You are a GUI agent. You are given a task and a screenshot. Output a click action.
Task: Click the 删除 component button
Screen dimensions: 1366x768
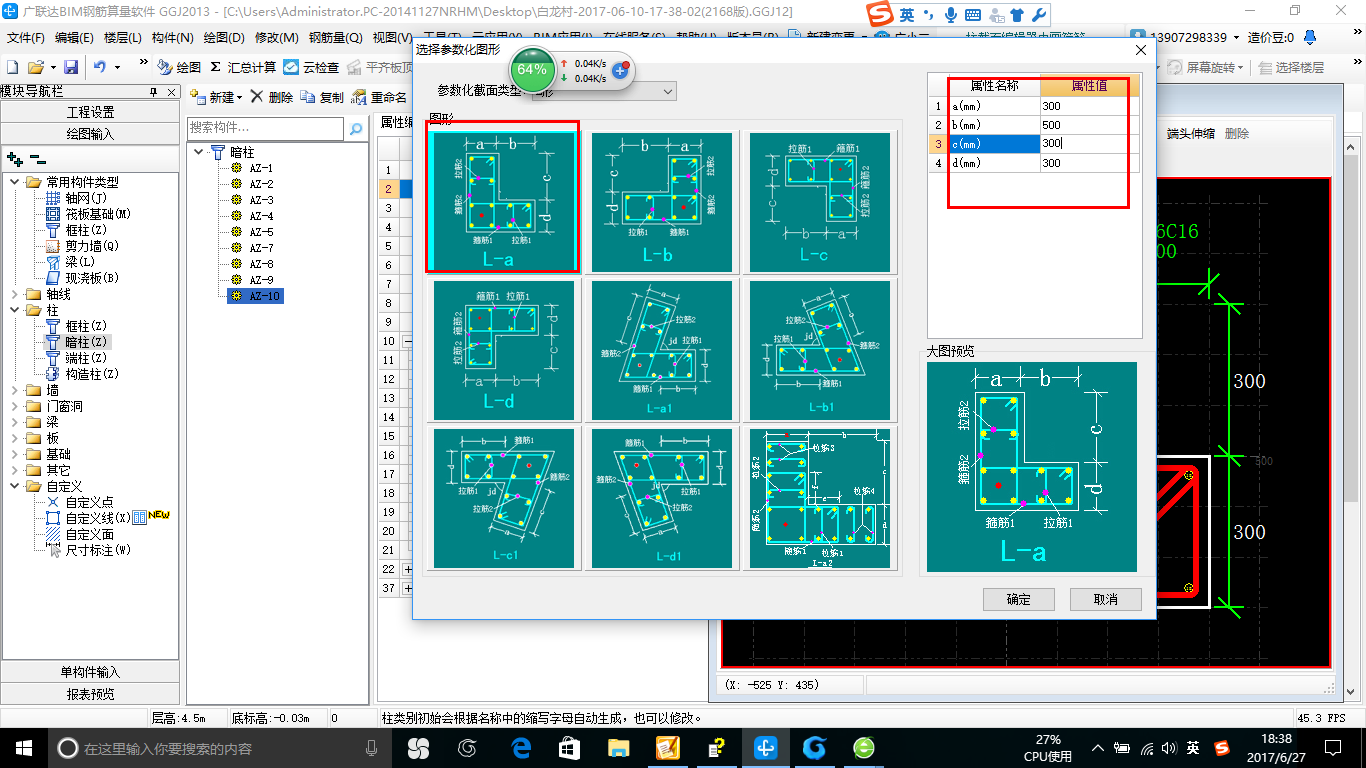(x=272, y=97)
